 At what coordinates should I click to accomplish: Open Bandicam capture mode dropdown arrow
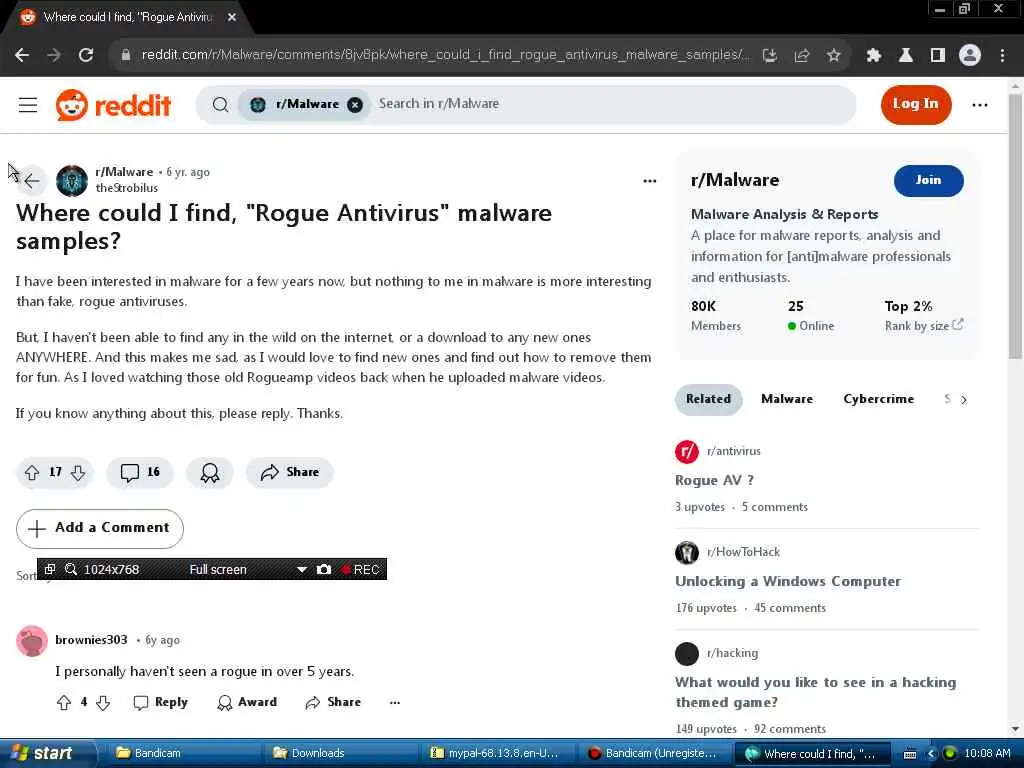[x=302, y=569]
